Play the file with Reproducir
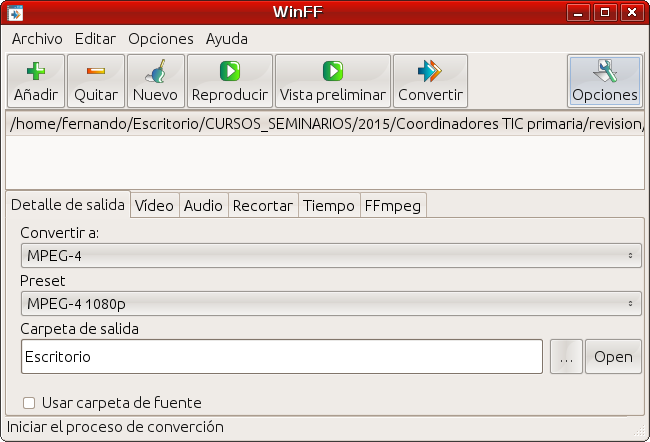The height and width of the screenshot is (442, 650). tap(229, 81)
